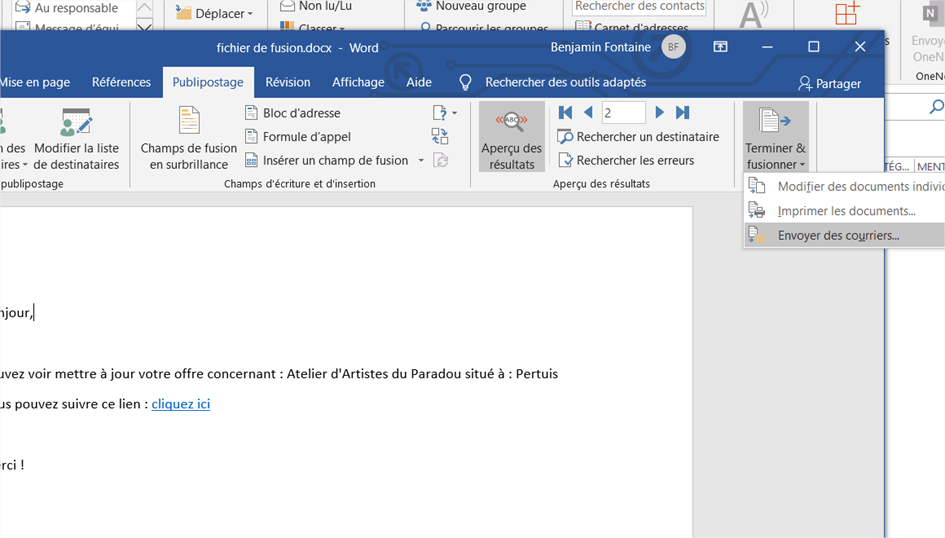Click Modifier la liste de destinataires
The height and width of the screenshot is (538, 945).
pyautogui.click(x=76, y=140)
